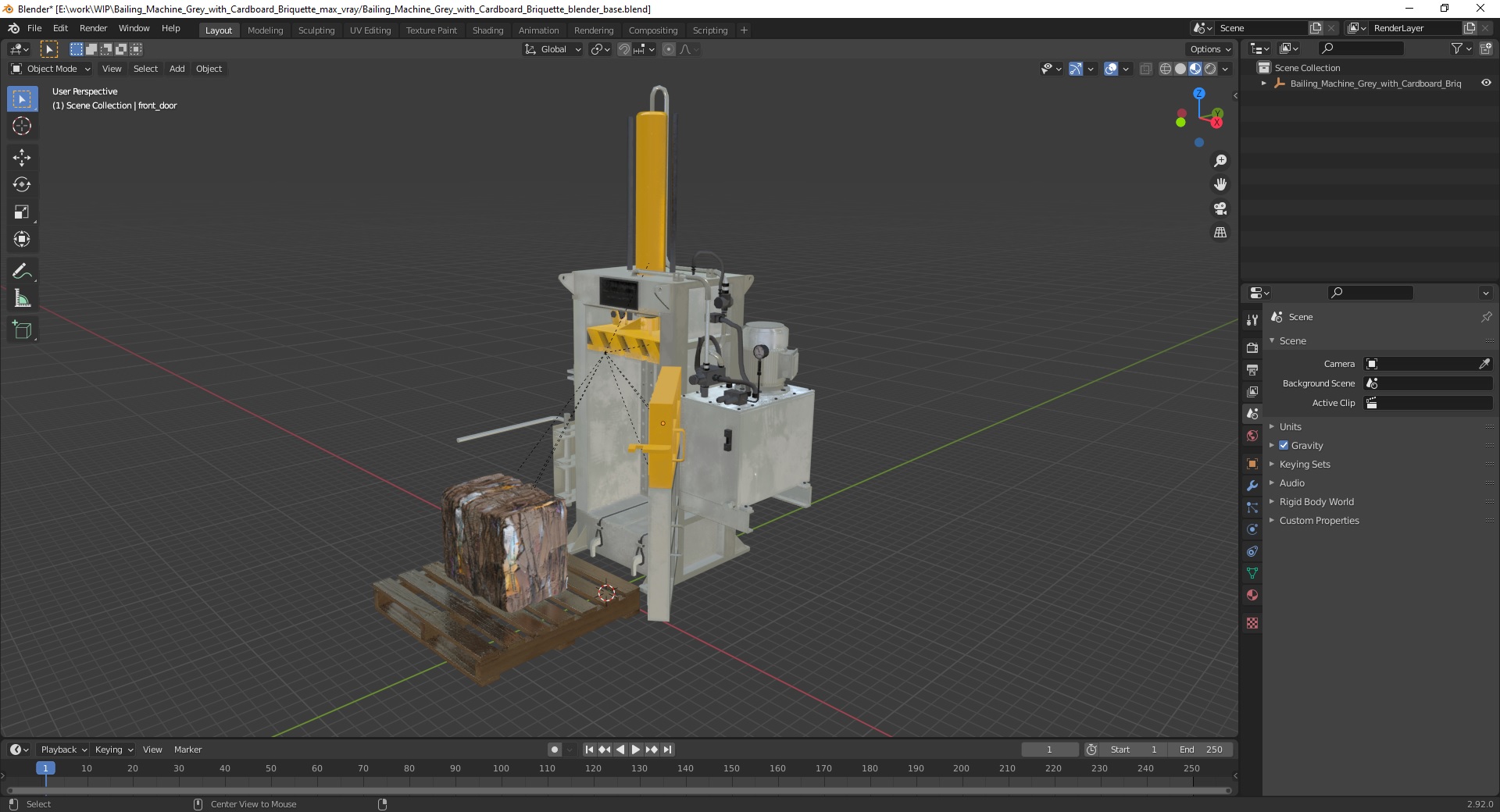
Task: Toggle the Gravity checkbox
Action: (x=1284, y=445)
